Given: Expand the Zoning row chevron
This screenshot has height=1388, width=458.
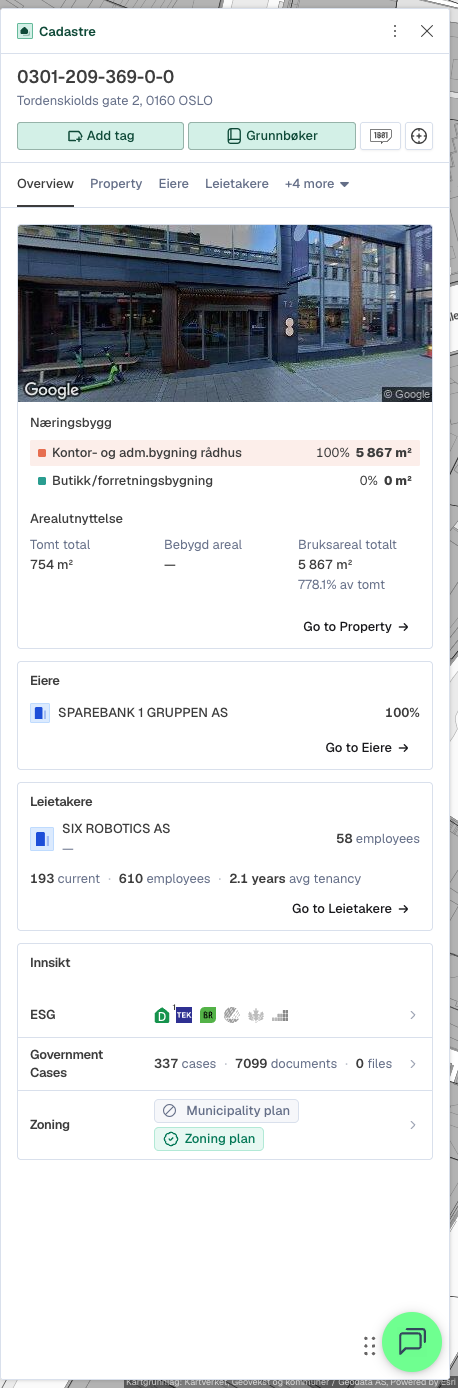Looking at the screenshot, I should [x=413, y=1125].
